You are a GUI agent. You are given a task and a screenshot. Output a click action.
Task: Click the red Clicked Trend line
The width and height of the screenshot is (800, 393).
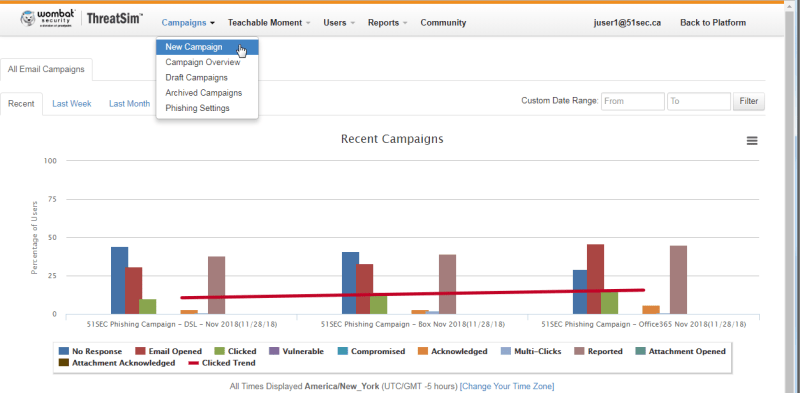click(412, 294)
